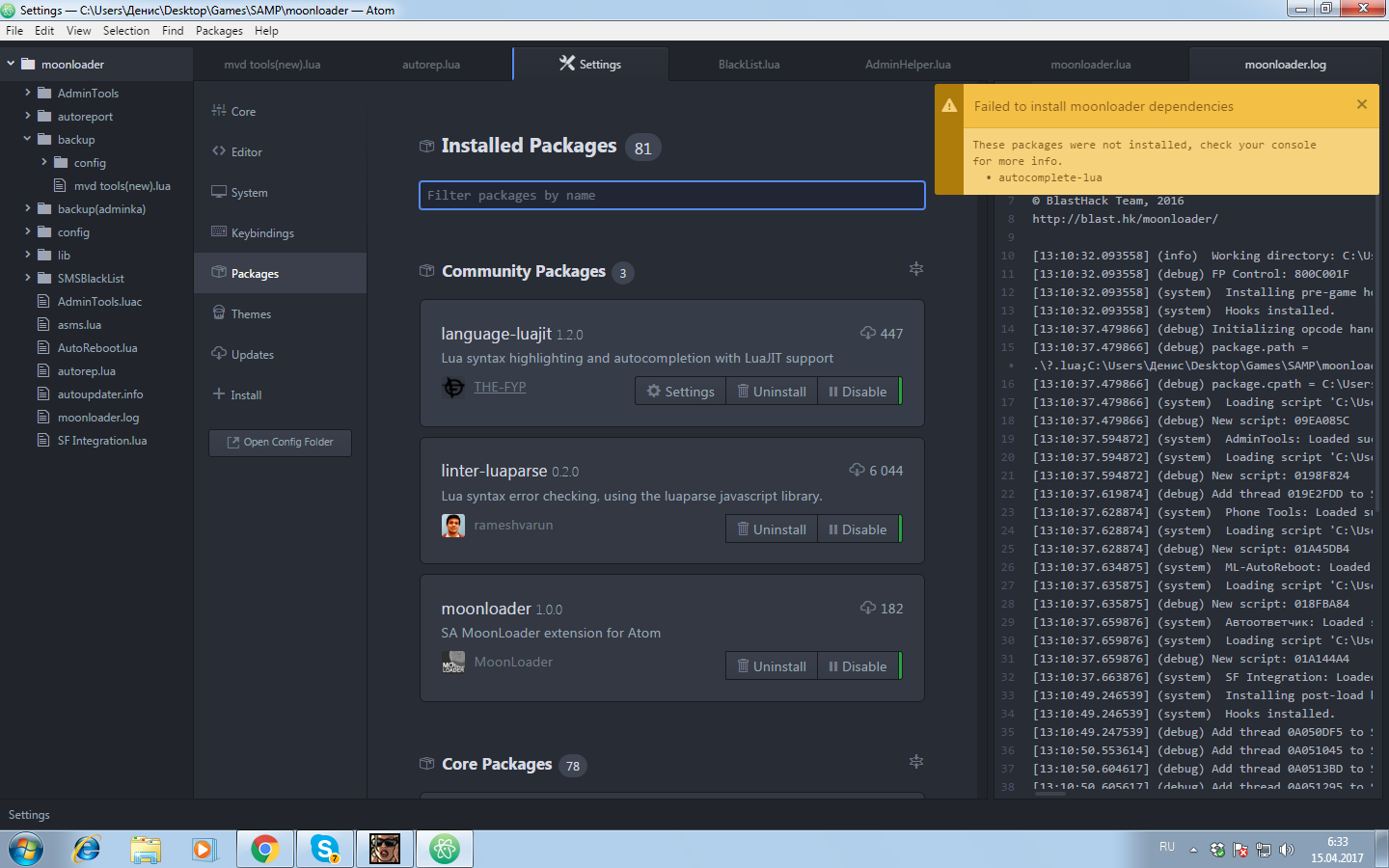1389x868 pixels.
Task: Open the THE-FYP author link
Action: pos(500,387)
